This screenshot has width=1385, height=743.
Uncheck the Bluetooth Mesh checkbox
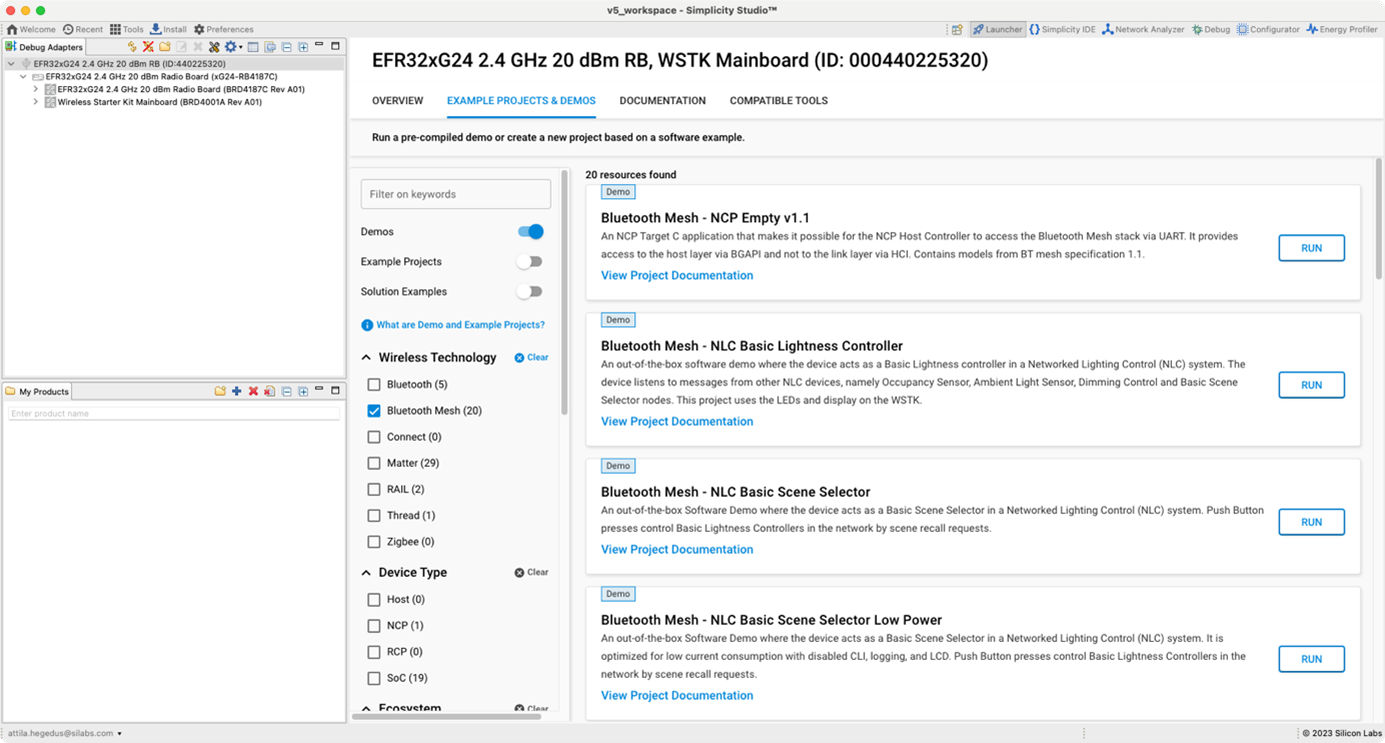pos(374,411)
